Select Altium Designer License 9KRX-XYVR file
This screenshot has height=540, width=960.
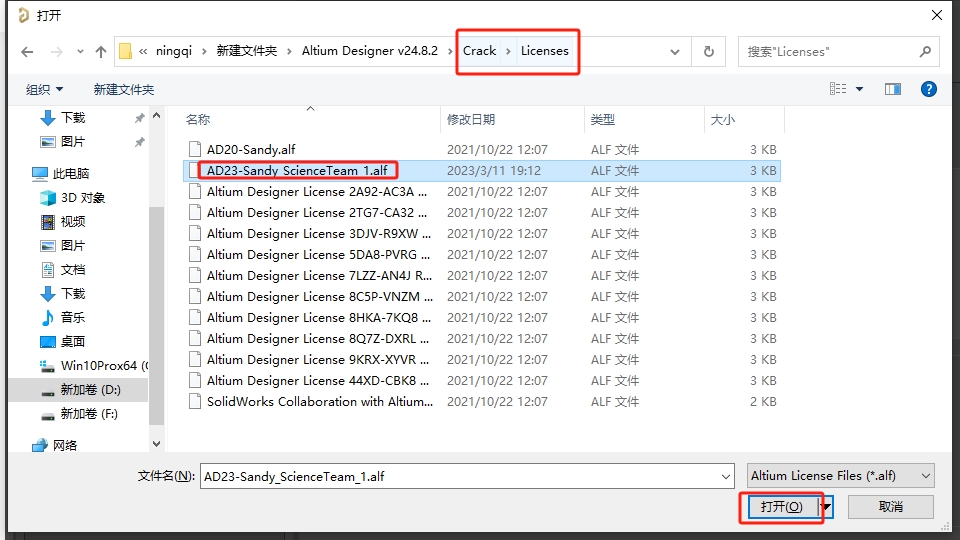(x=482, y=360)
